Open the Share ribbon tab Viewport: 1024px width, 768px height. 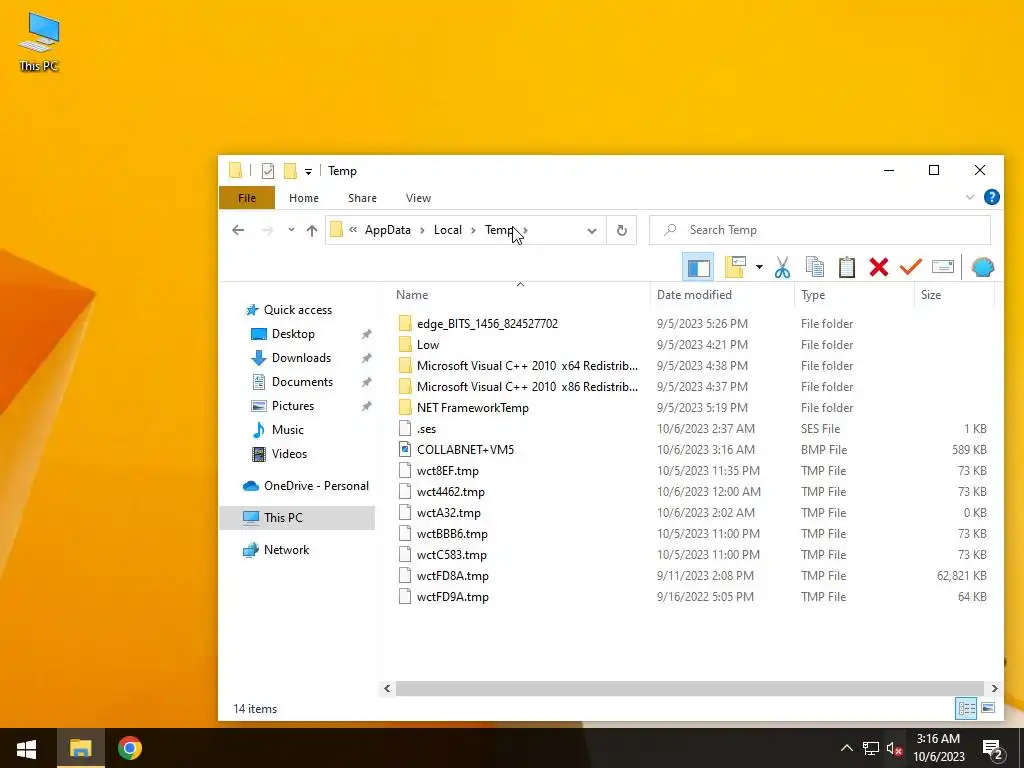pyautogui.click(x=362, y=198)
